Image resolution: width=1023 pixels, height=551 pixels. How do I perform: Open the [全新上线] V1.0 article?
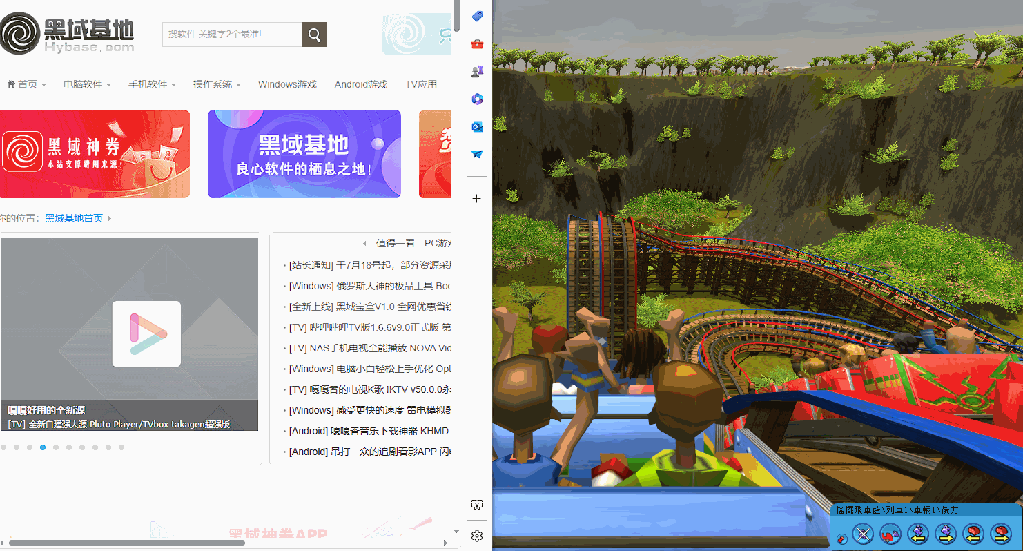click(369, 306)
